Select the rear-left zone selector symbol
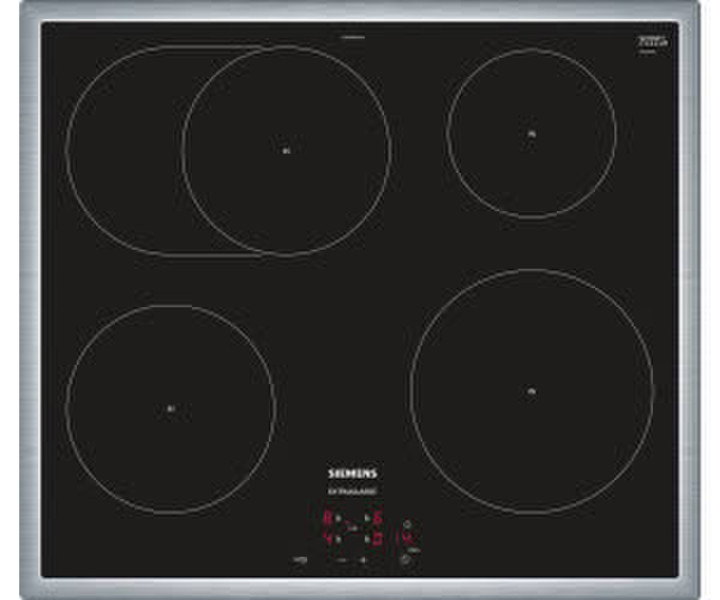 click(x=338, y=518)
